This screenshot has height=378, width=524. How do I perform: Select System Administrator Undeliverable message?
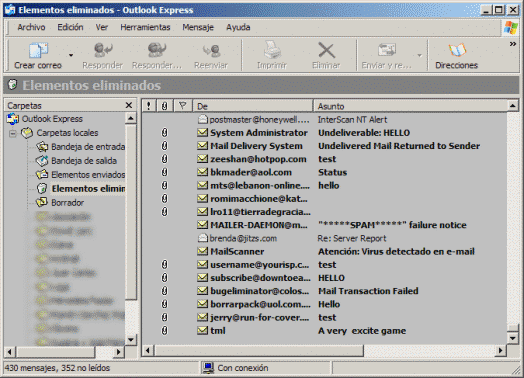point(324,133)
